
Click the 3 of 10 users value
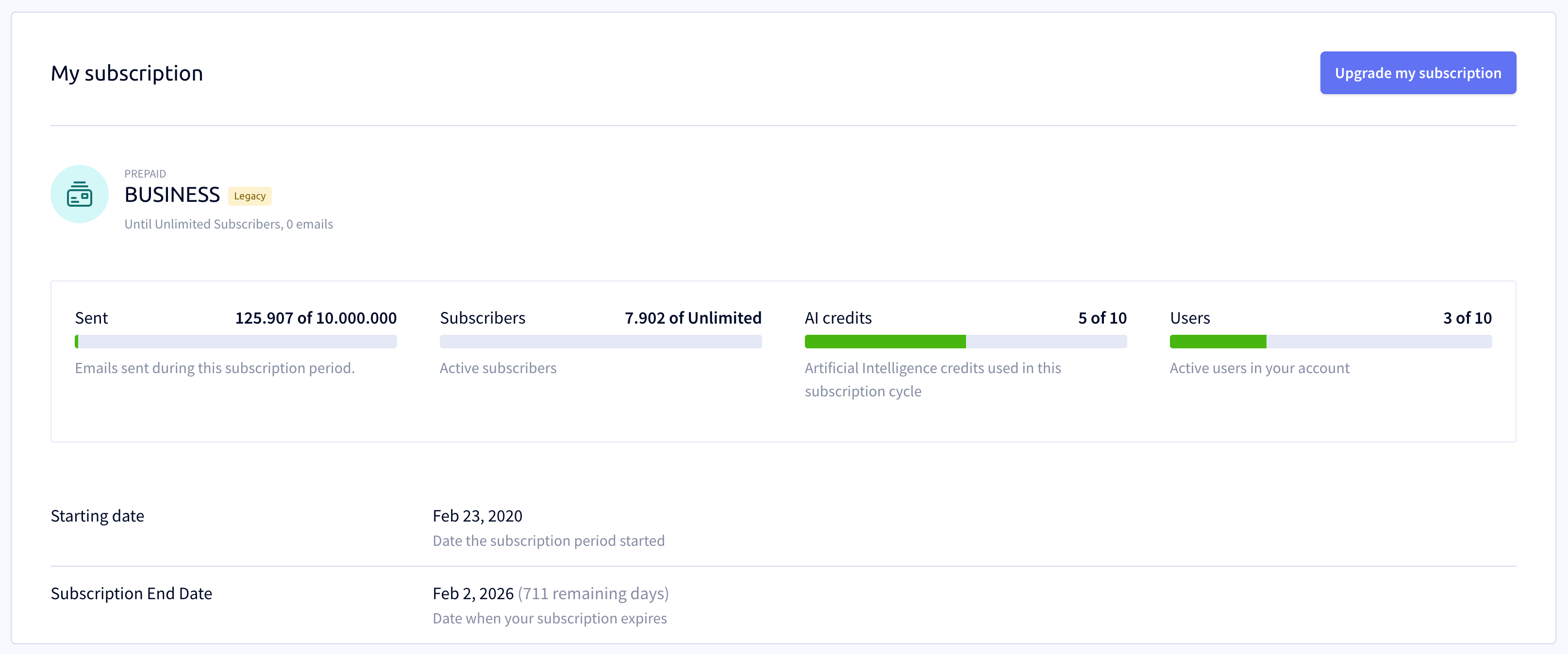1467,318
